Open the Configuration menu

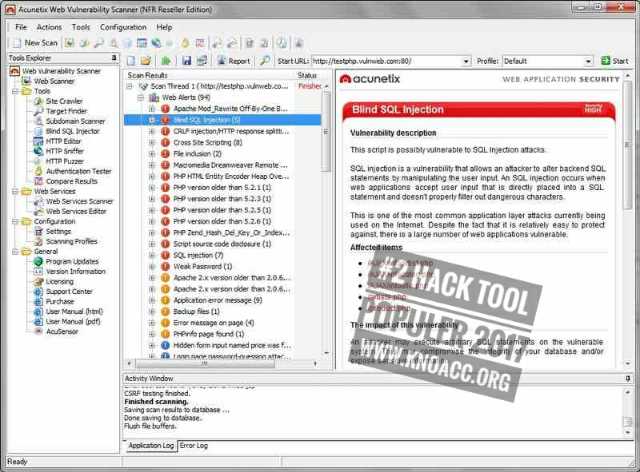coord(123,27)
